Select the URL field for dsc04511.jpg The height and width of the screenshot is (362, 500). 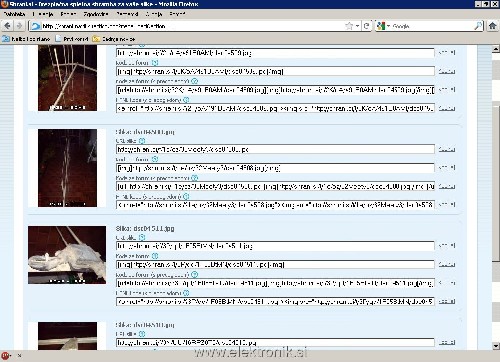pos(275,246)
